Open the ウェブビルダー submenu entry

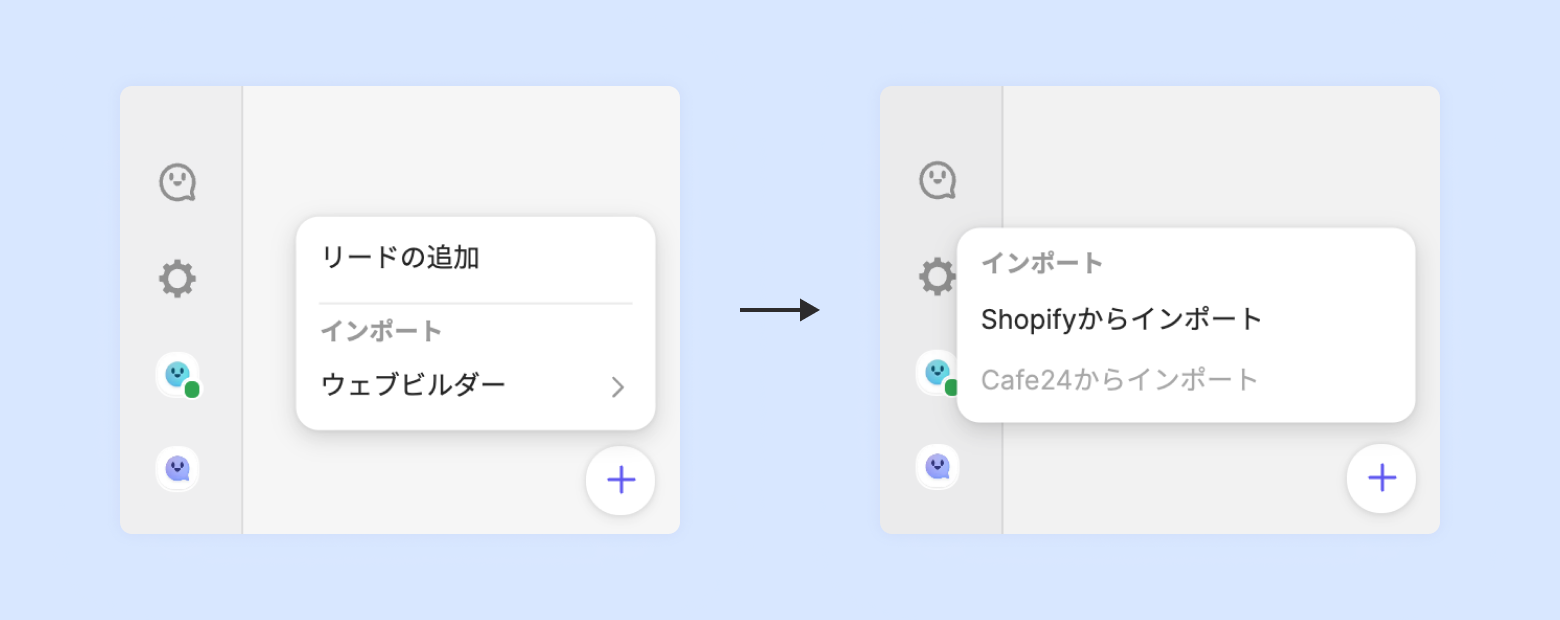(x=414, y=384)
